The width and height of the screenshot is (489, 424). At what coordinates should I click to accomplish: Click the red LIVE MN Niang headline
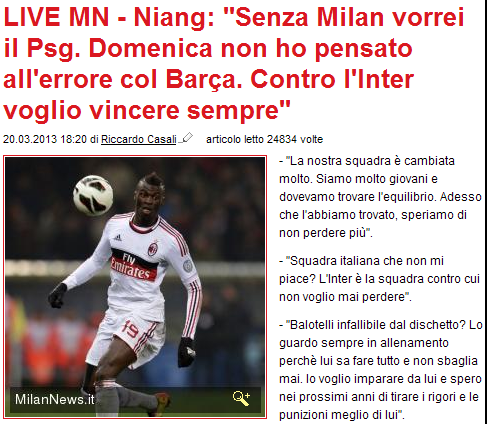234,63
